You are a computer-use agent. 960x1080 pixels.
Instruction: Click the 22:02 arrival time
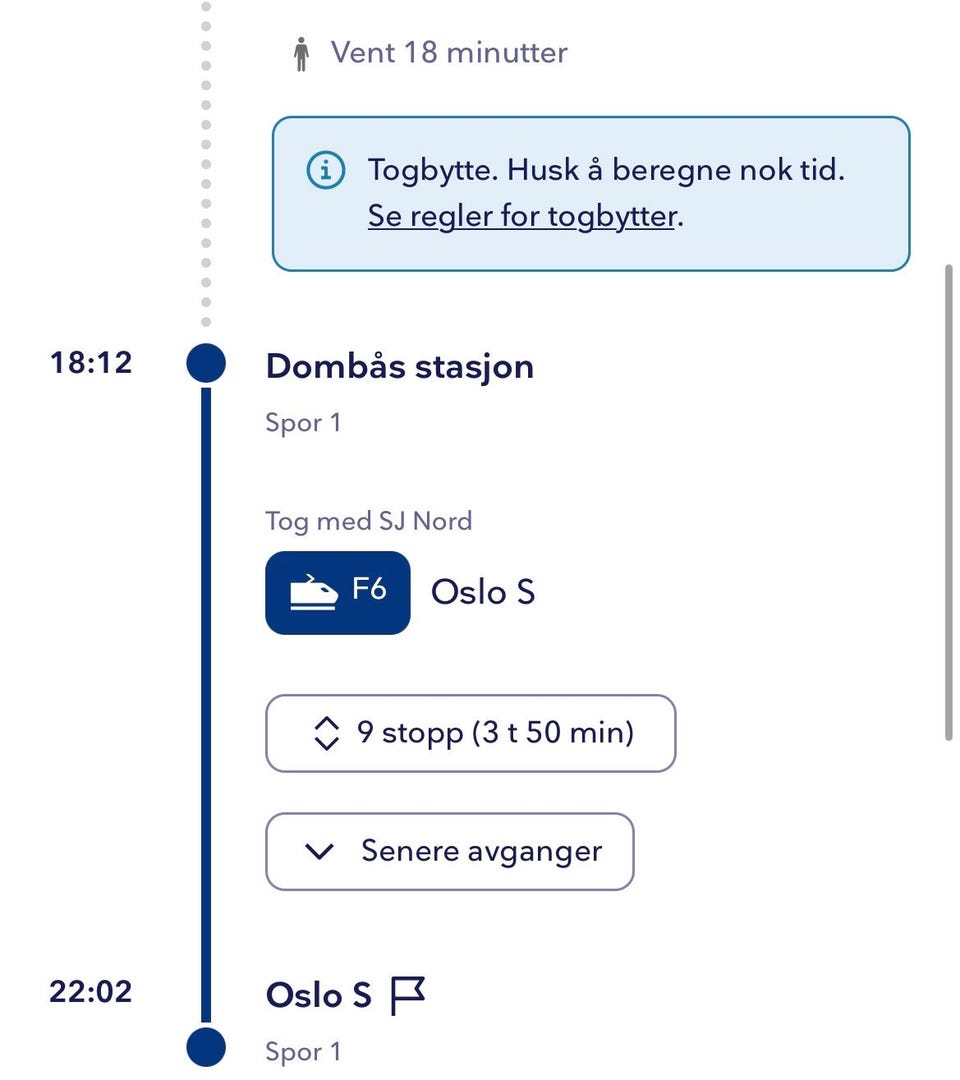[x=91, y=992]
